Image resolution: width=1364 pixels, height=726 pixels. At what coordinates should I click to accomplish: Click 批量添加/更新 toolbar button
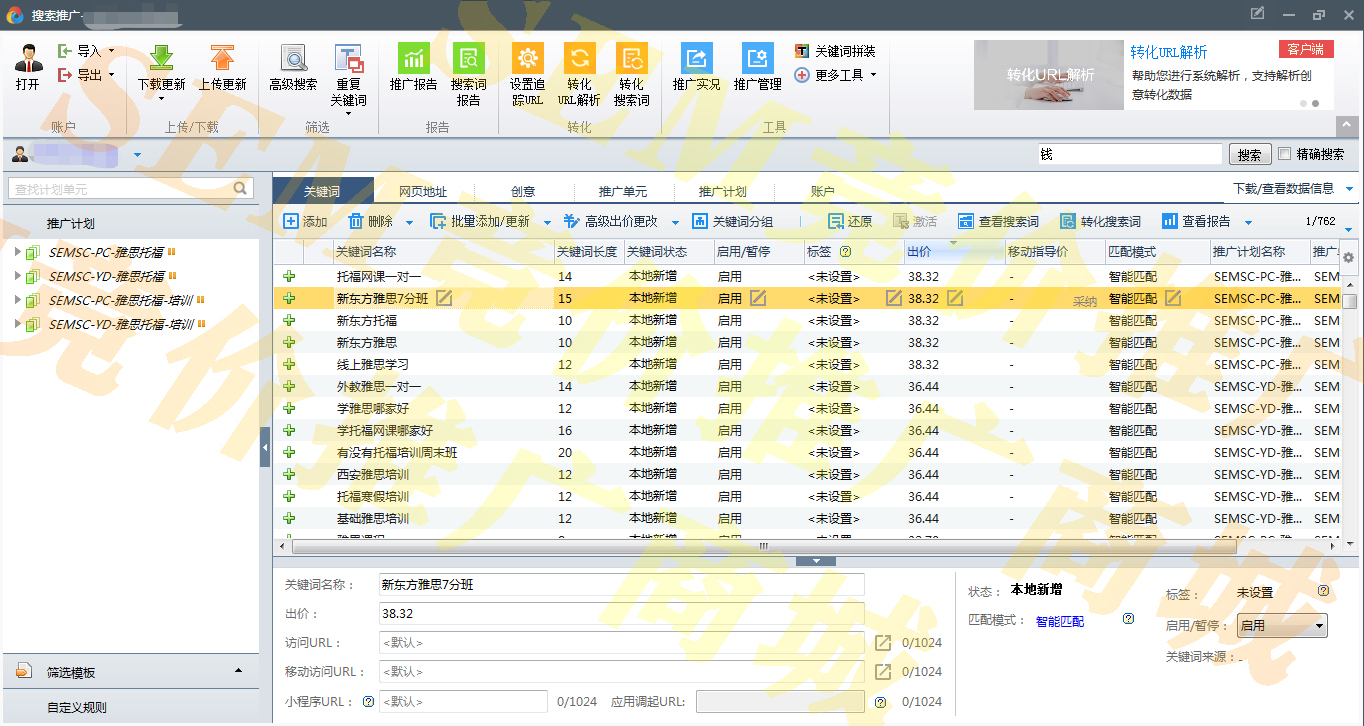[480, 222]
